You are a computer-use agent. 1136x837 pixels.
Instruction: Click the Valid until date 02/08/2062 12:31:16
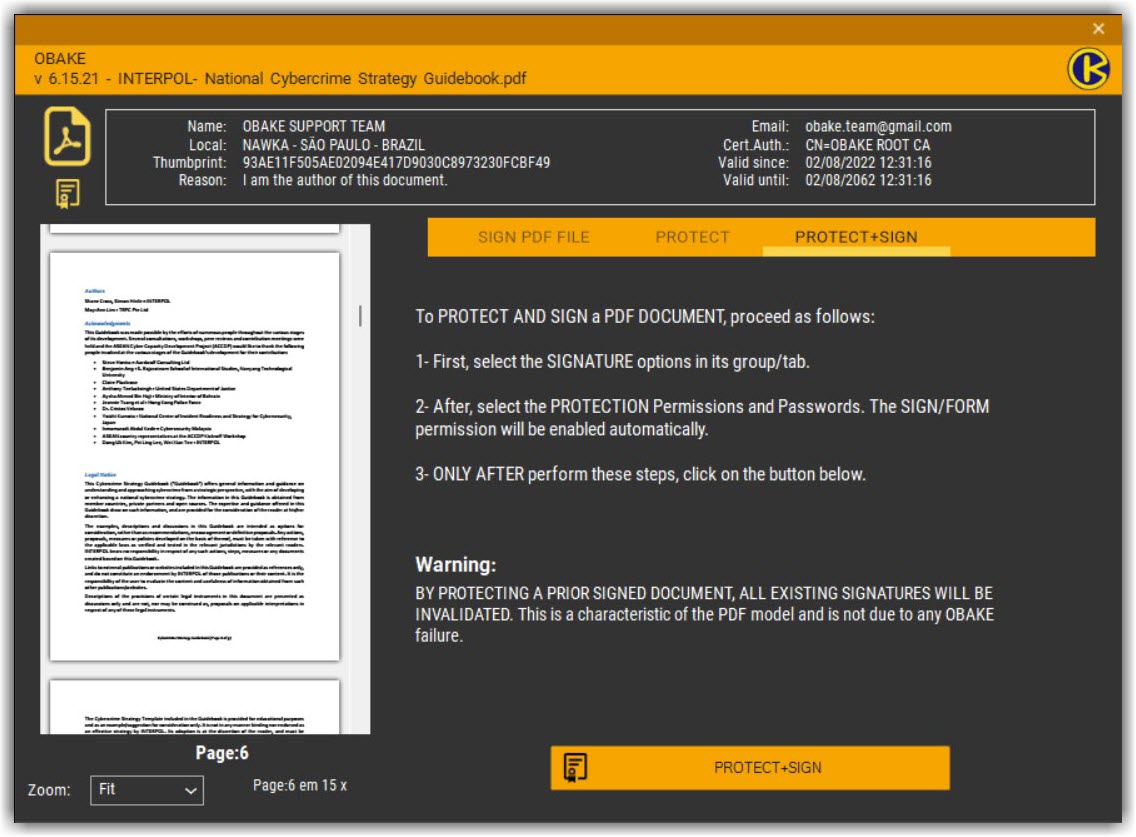click(868, 180)
